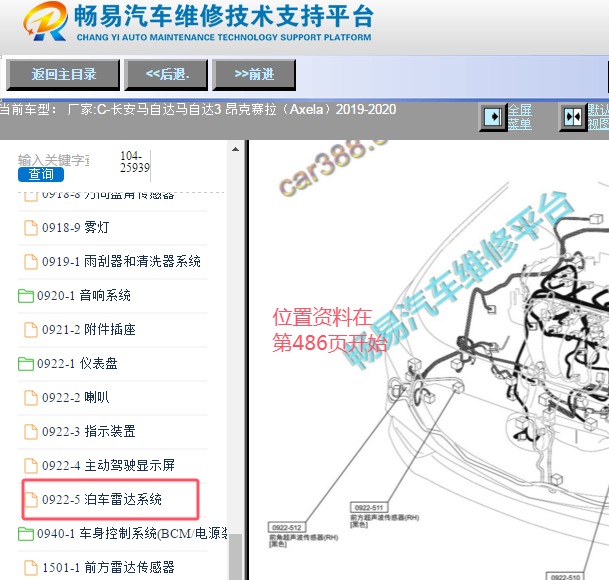Focus the keyword search input field
609x580 pixels.
click(54, 160)
